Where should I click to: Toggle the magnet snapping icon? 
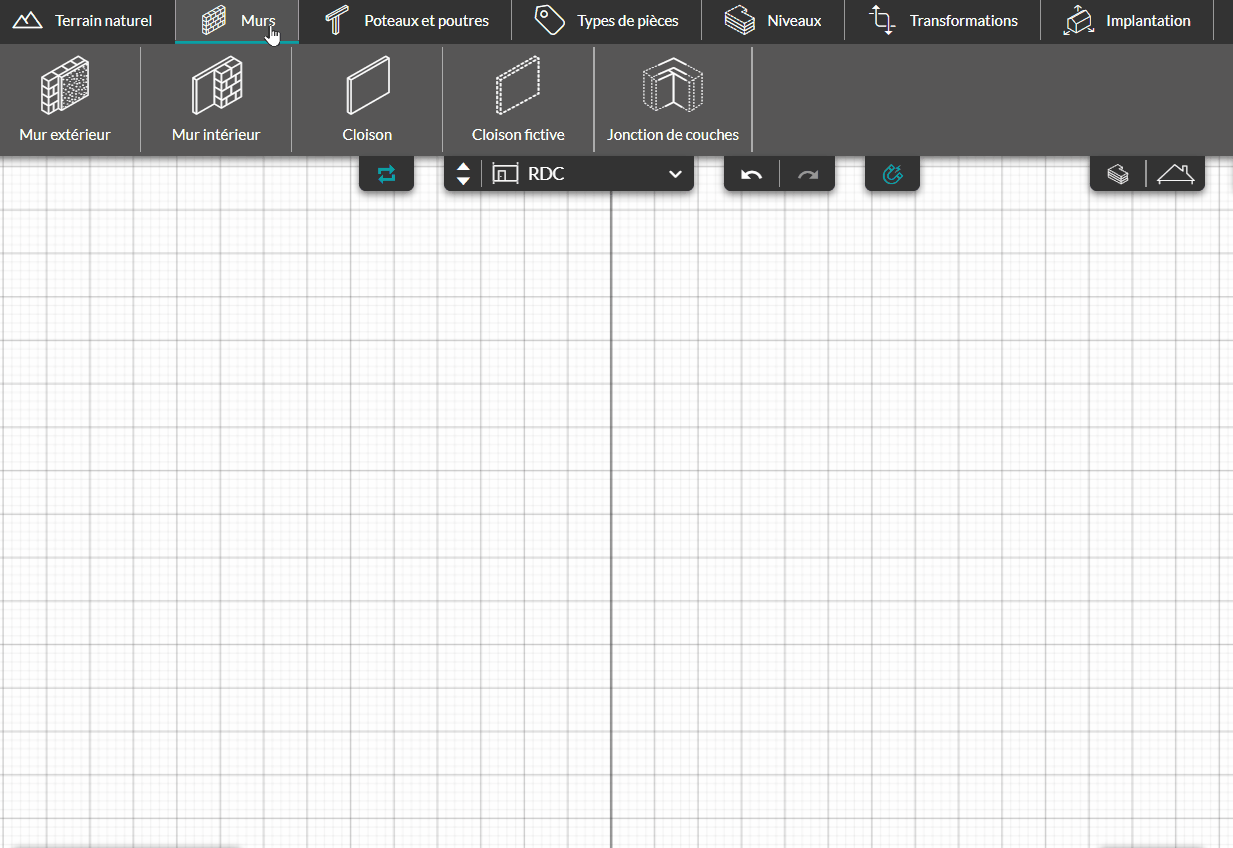pos(893,174)
